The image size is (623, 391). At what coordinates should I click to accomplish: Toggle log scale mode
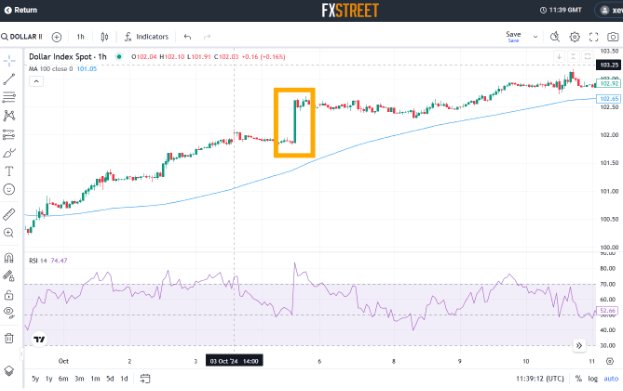(593, 379)
